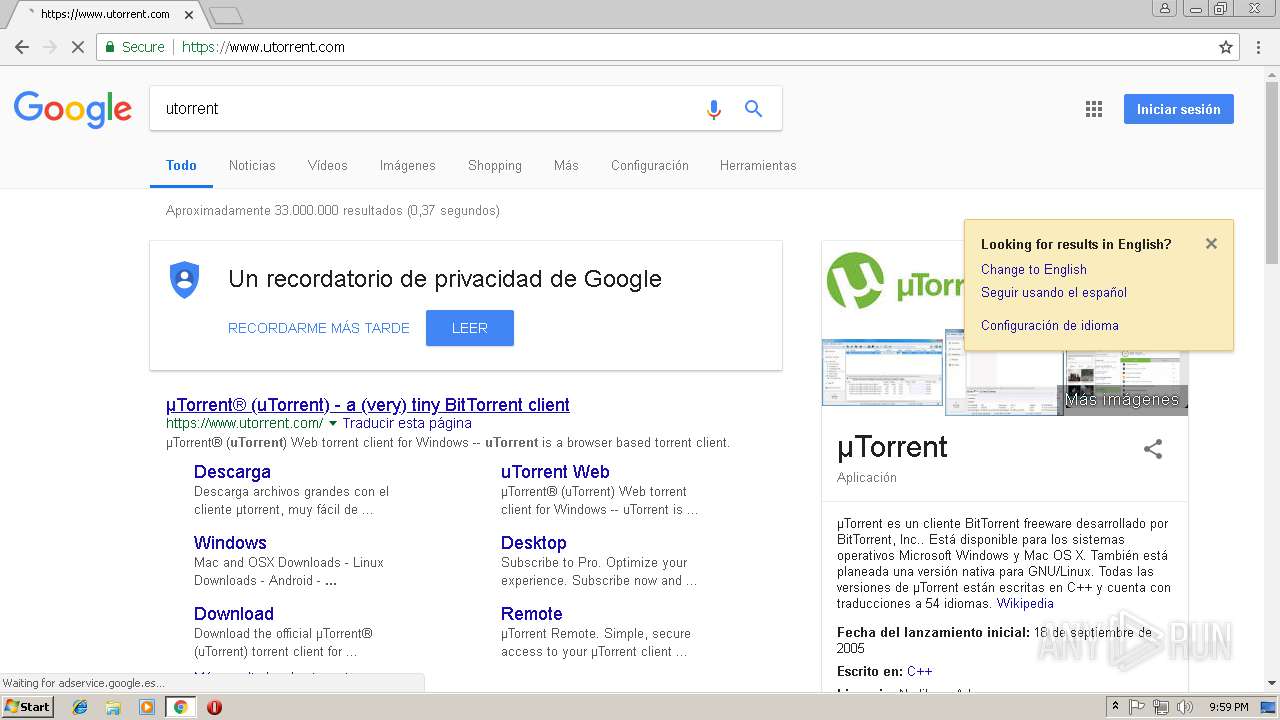Show hidden system tray icons
Viewport: 1280px width, 720px height.
1115,707
